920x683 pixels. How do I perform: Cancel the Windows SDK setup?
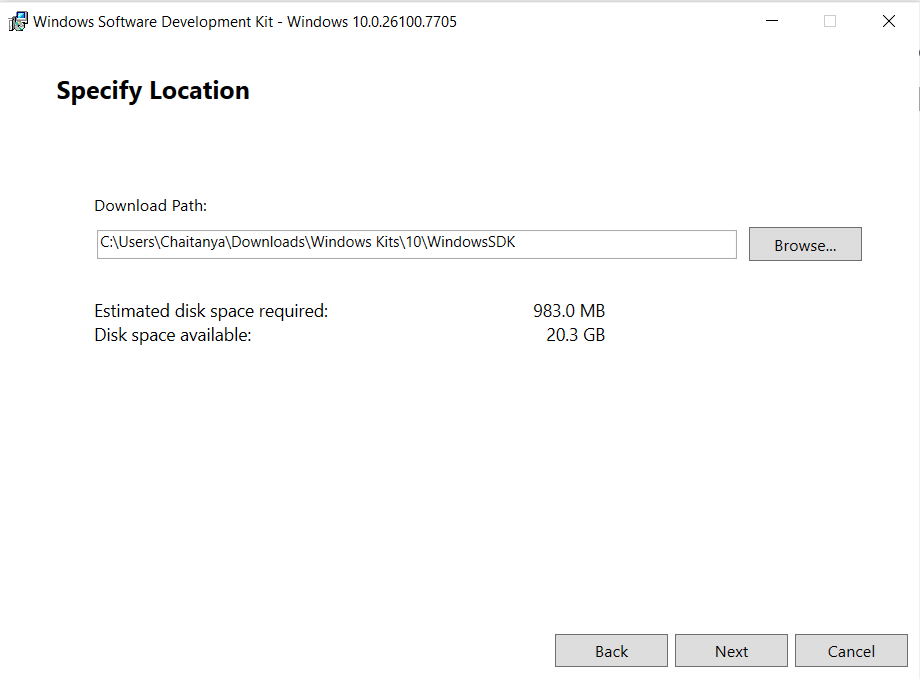851,650
